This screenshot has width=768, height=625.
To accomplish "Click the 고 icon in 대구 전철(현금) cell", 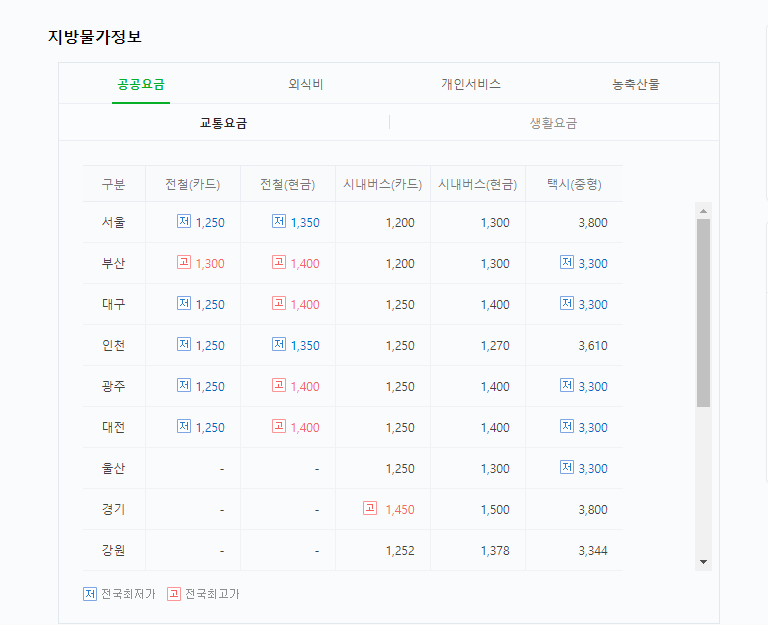I will [279, 304].
